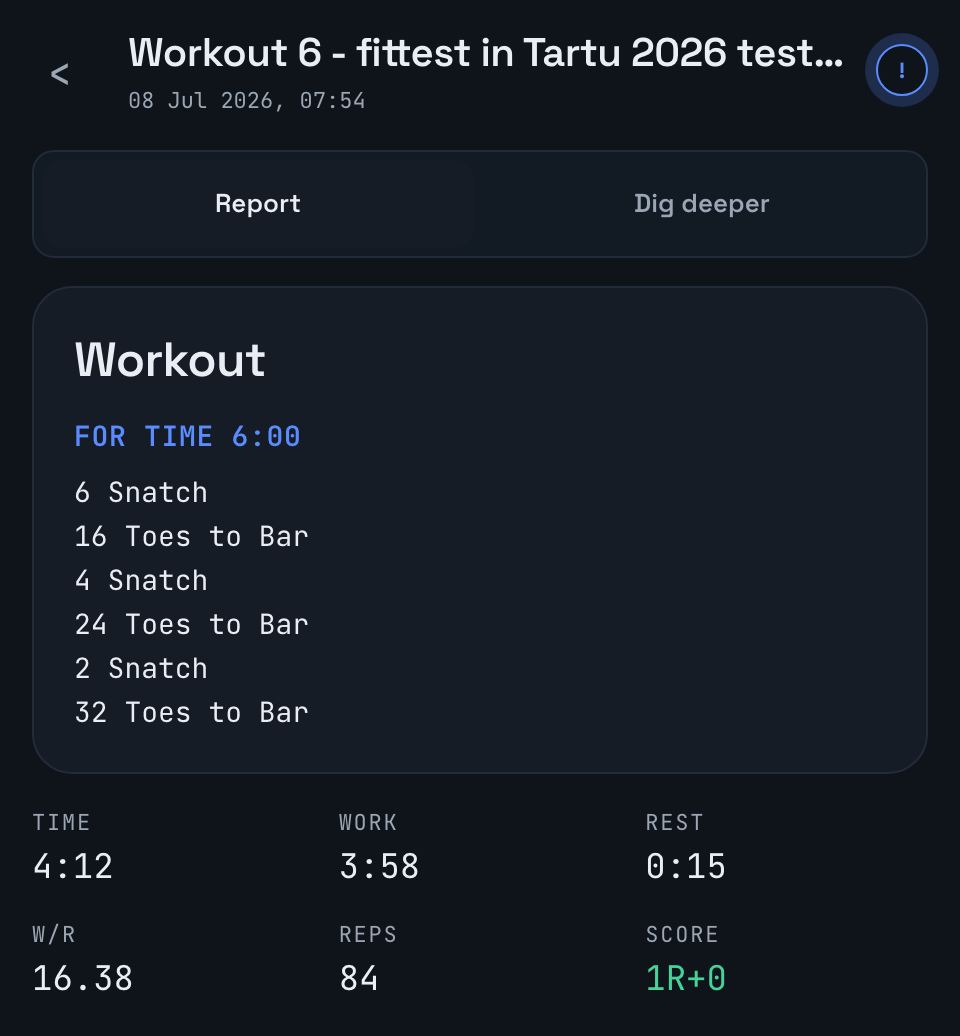Go back using the left chevron
The height and width of the screenshot is (1036, 960).
click(x=59, y=74)
